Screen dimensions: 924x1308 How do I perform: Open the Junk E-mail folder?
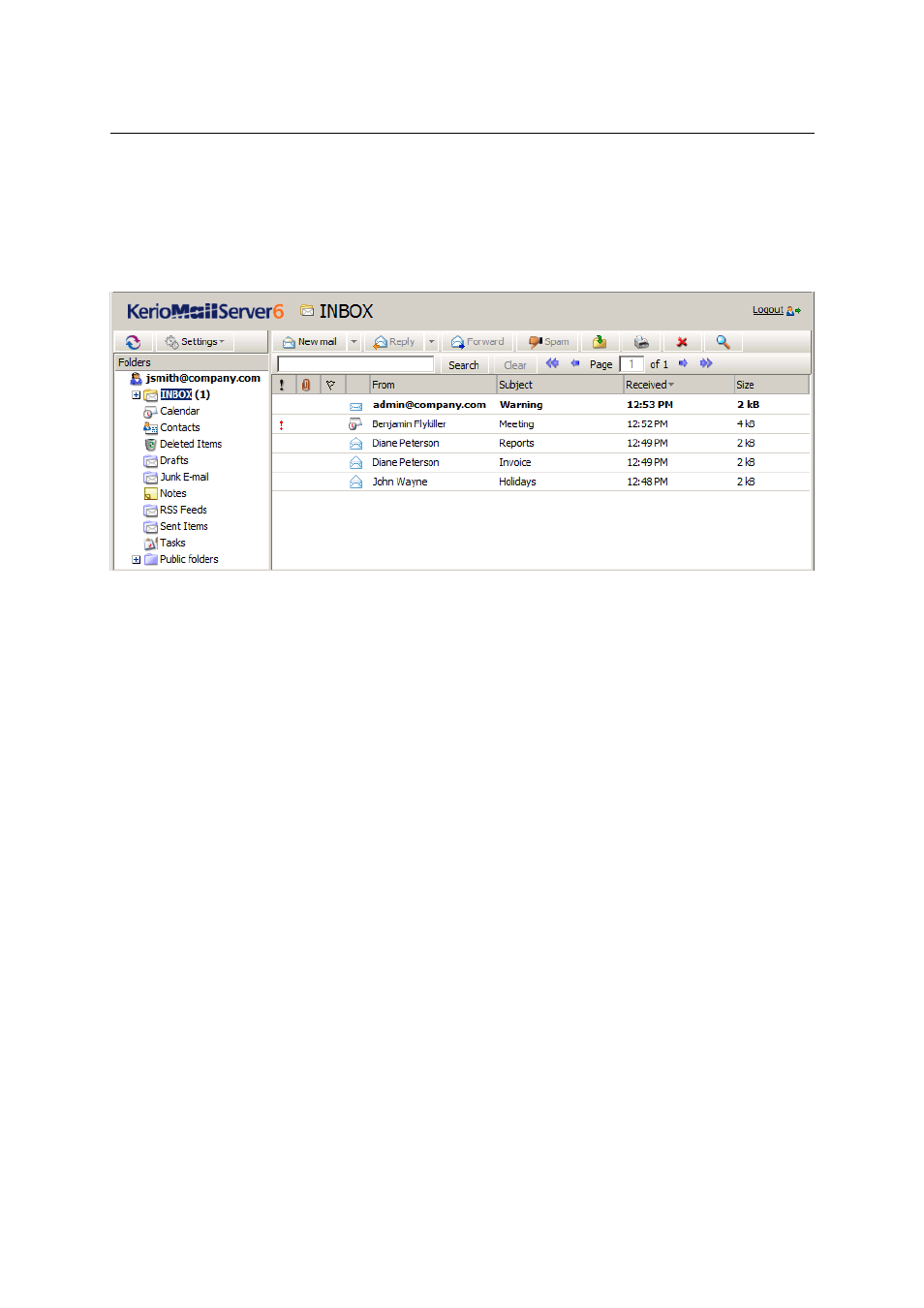(184, 477)
